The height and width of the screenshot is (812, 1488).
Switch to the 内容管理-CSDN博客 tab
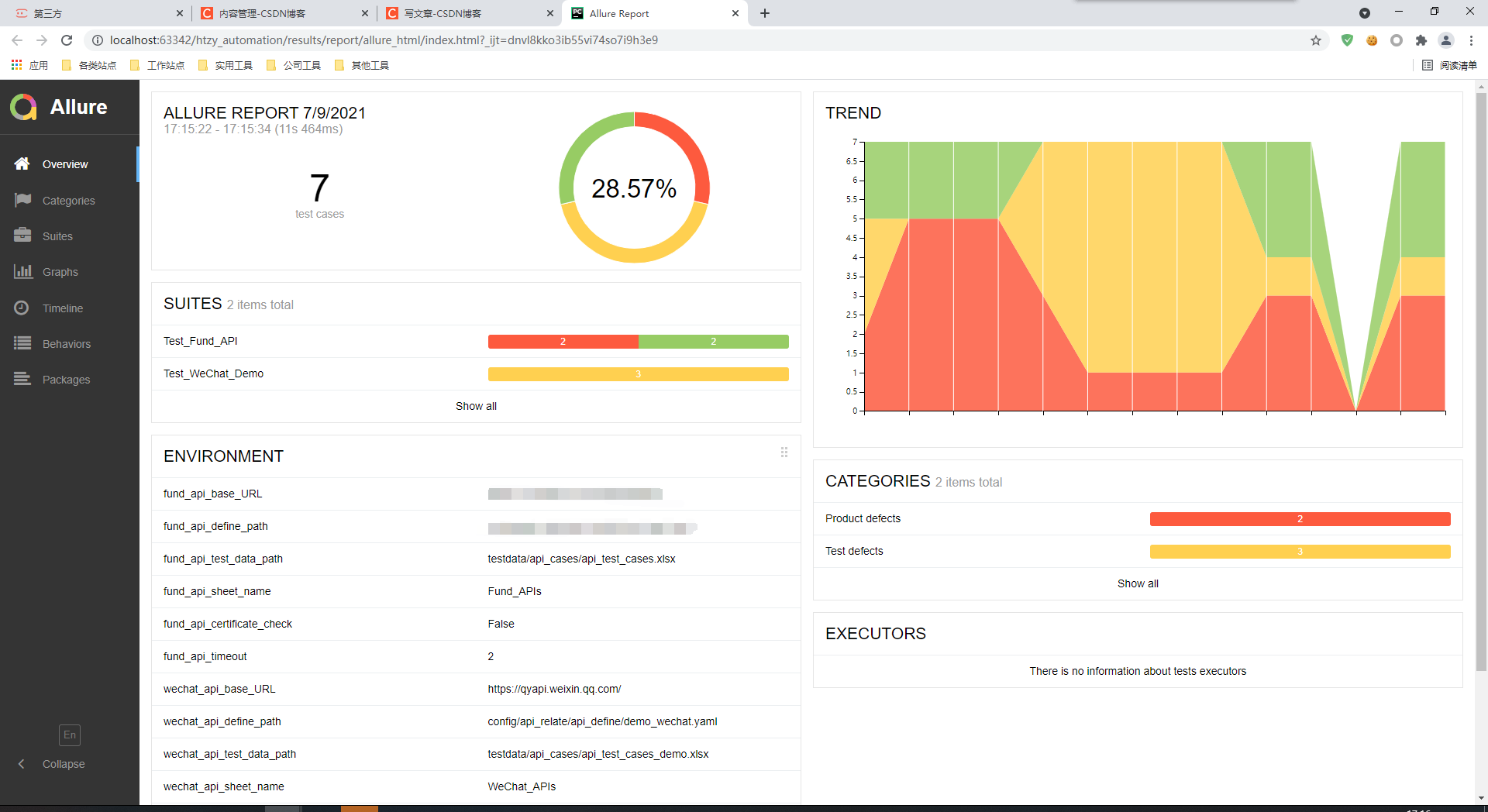(283, 13)
